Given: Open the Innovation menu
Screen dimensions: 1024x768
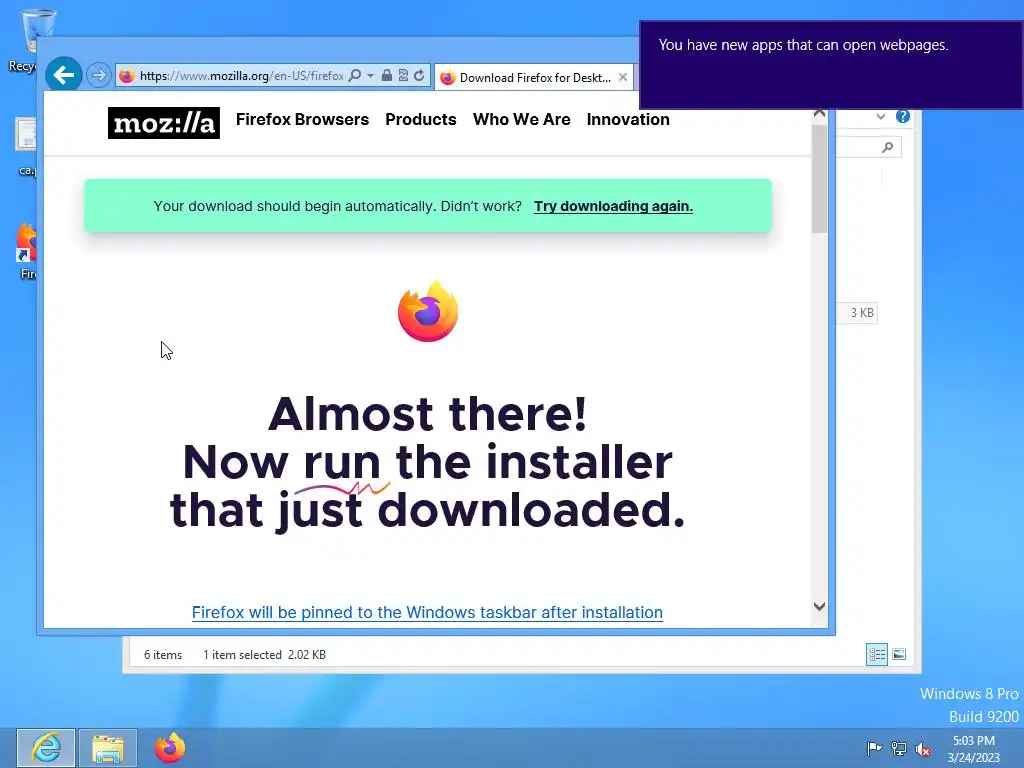Looking at the screenshot, I should [x=628, y=120].
